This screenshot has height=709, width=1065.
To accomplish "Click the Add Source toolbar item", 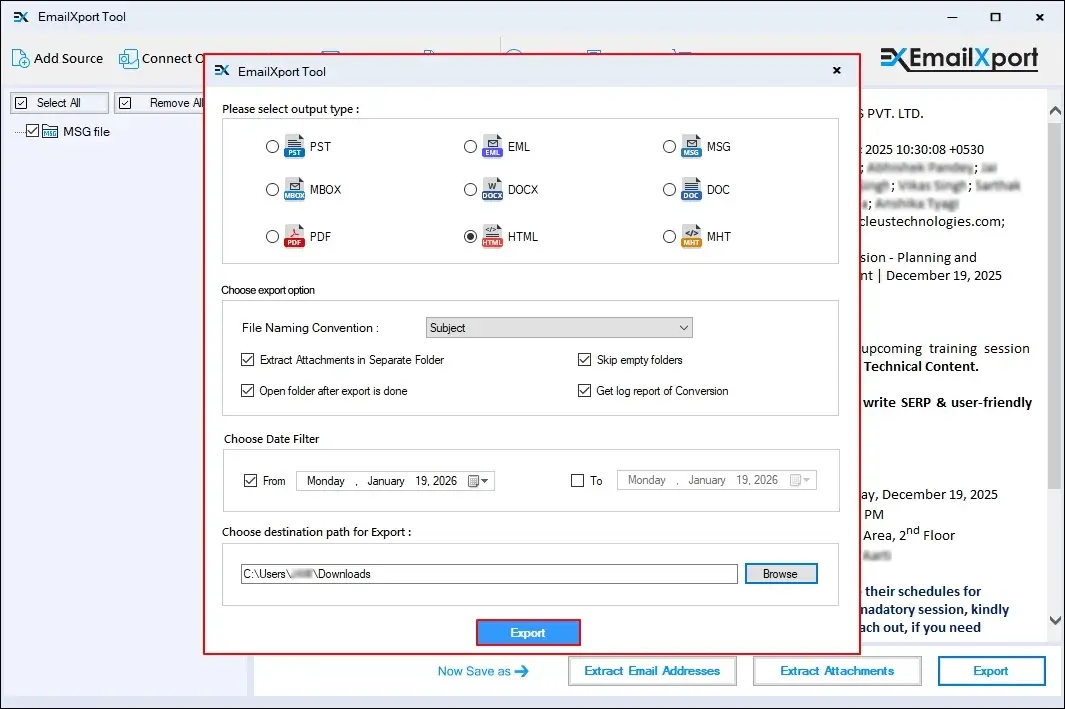I will click(x=57, y=58).
